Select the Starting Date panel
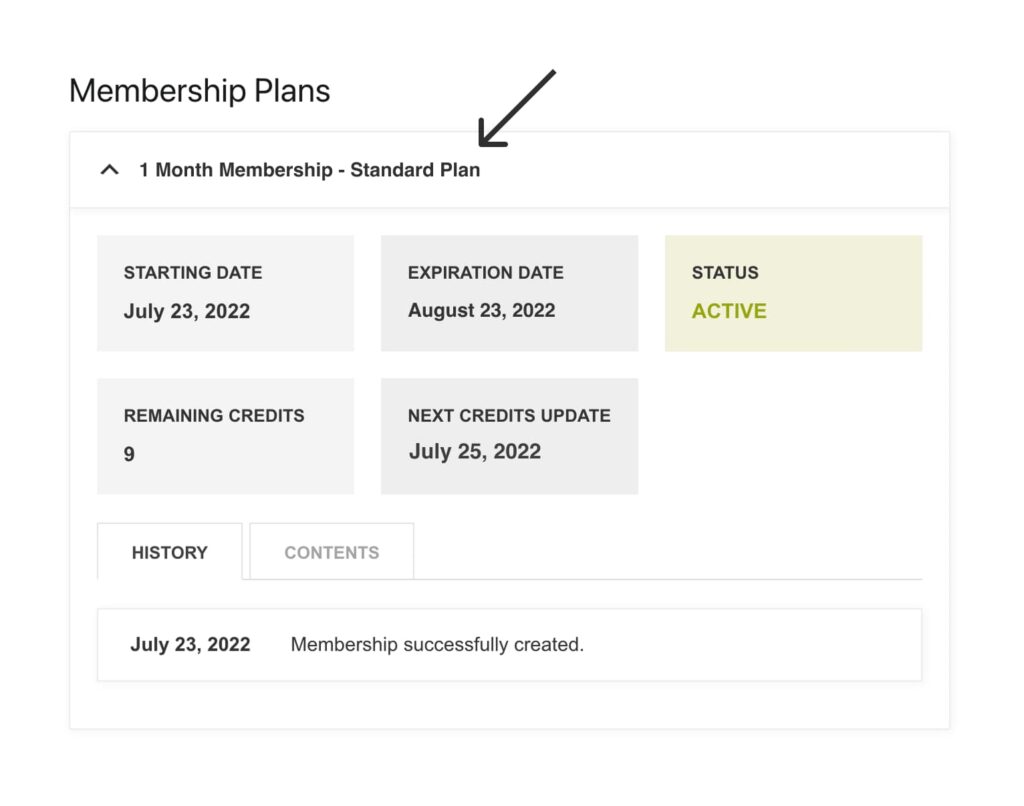The width and height of the screenshot is (1024, 806). pos(225,292)
